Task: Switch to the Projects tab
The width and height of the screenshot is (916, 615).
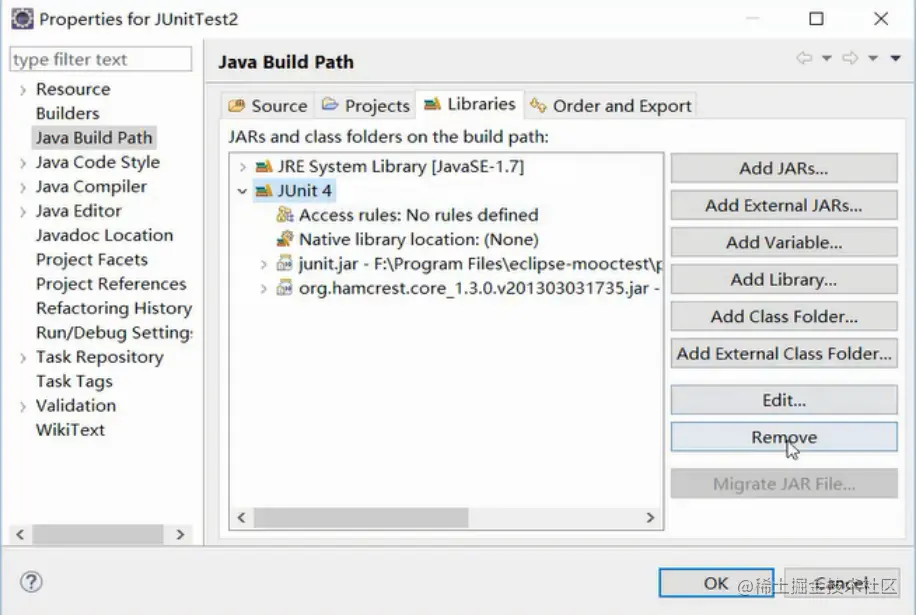Action: pyautogui.click(x=366, y=106)
